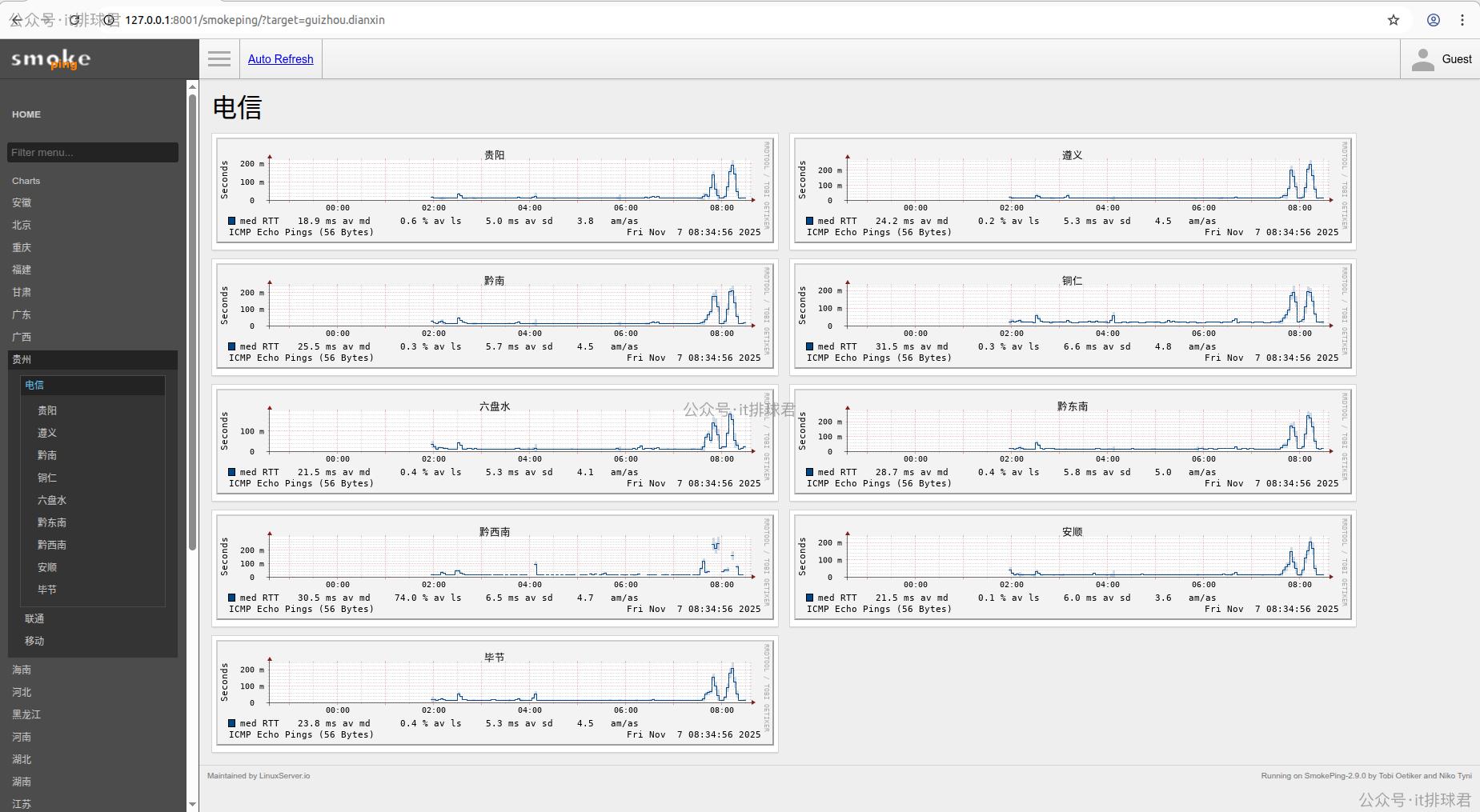Open the 广东 province entry

pos(22,314)
